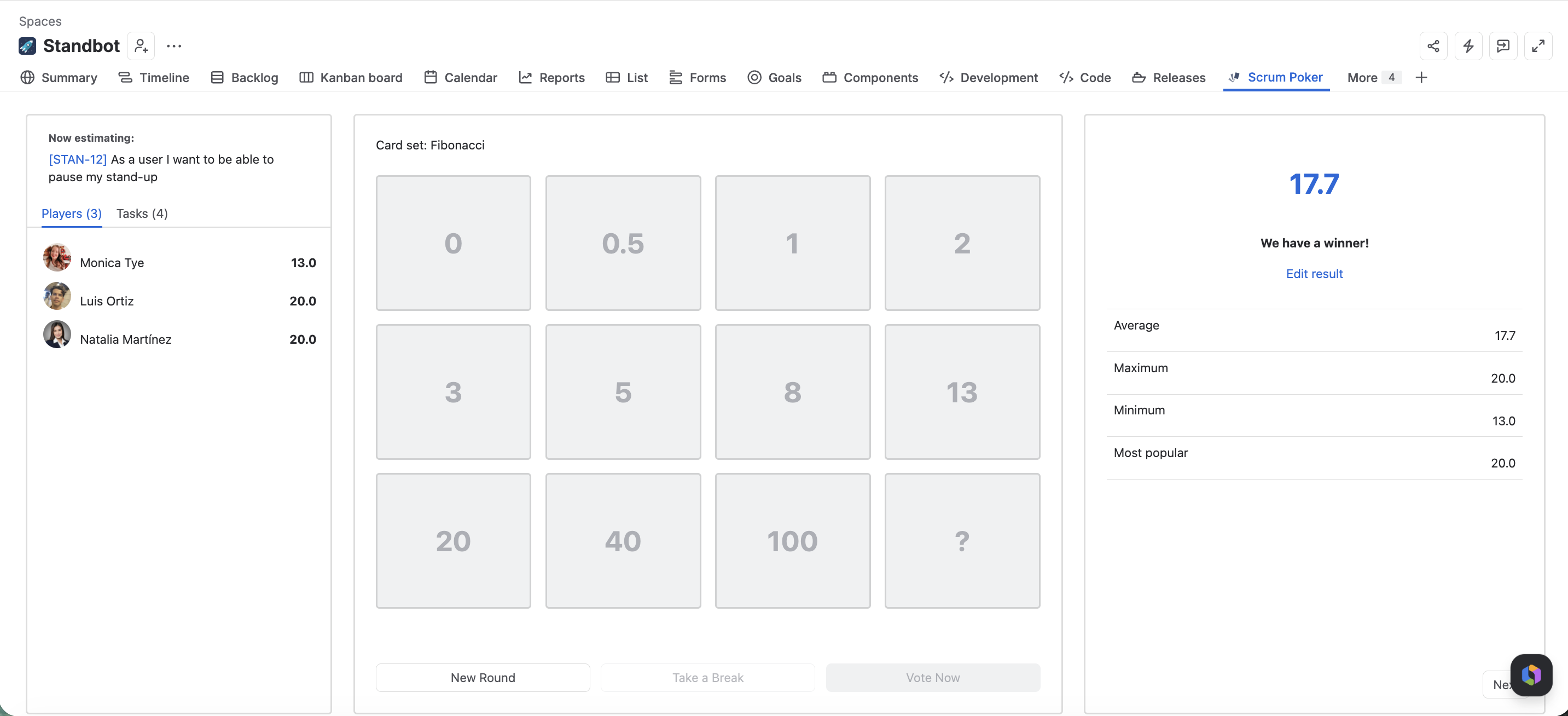Open the Summary tab
1568x716 pixels.
[59, 77]
